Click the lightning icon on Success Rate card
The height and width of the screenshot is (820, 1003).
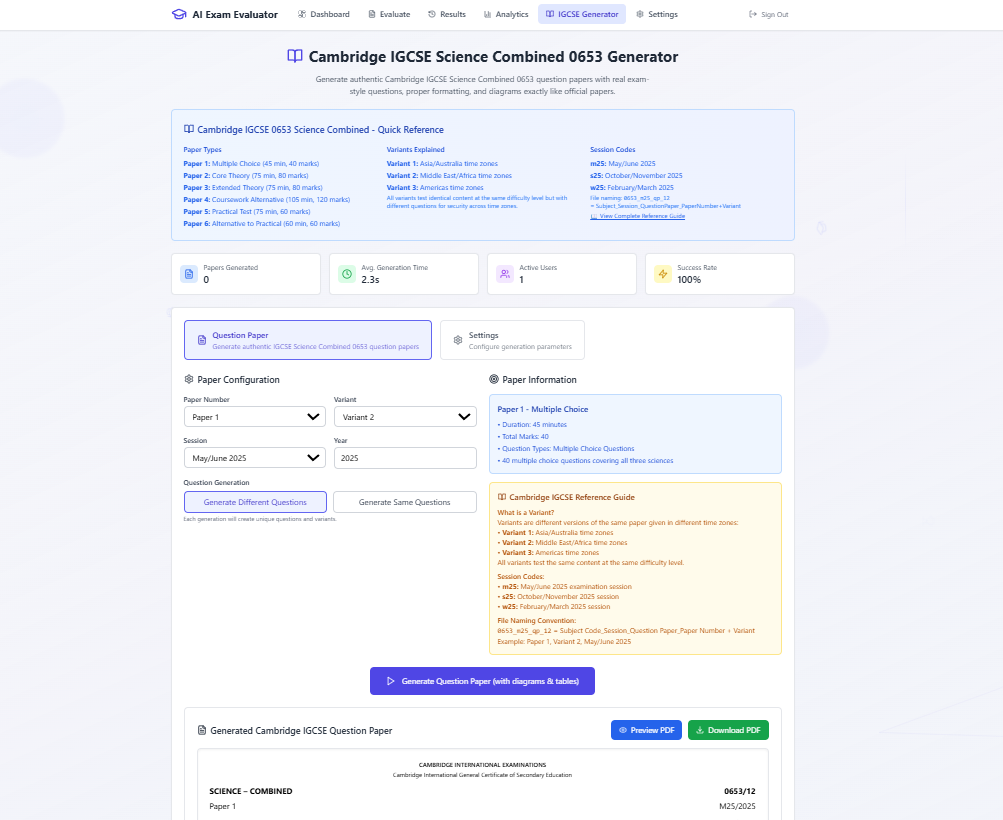coord(662,273)
